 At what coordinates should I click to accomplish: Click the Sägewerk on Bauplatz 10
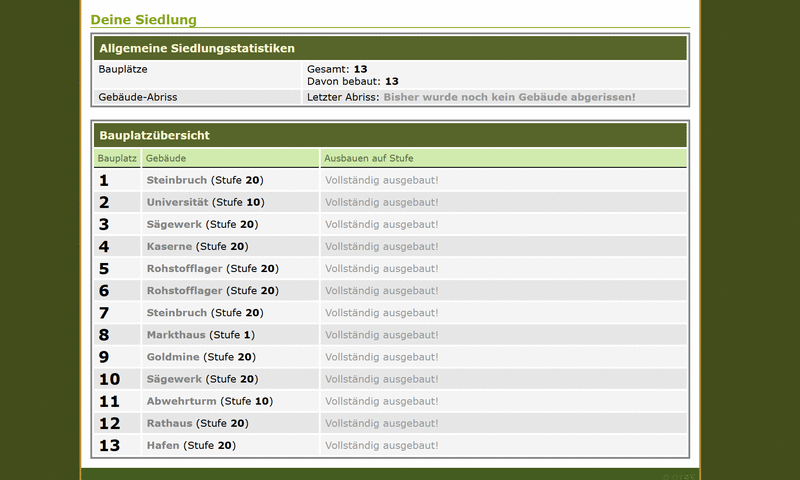(174, 379)
